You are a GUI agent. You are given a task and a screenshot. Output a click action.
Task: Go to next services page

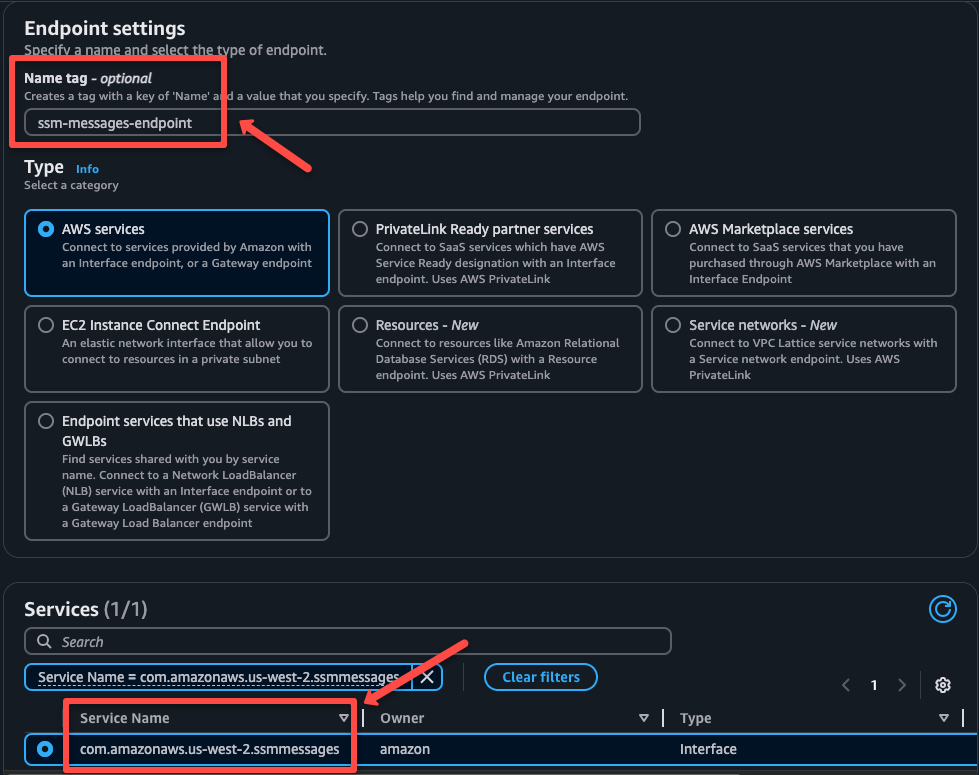coord(902,685)
